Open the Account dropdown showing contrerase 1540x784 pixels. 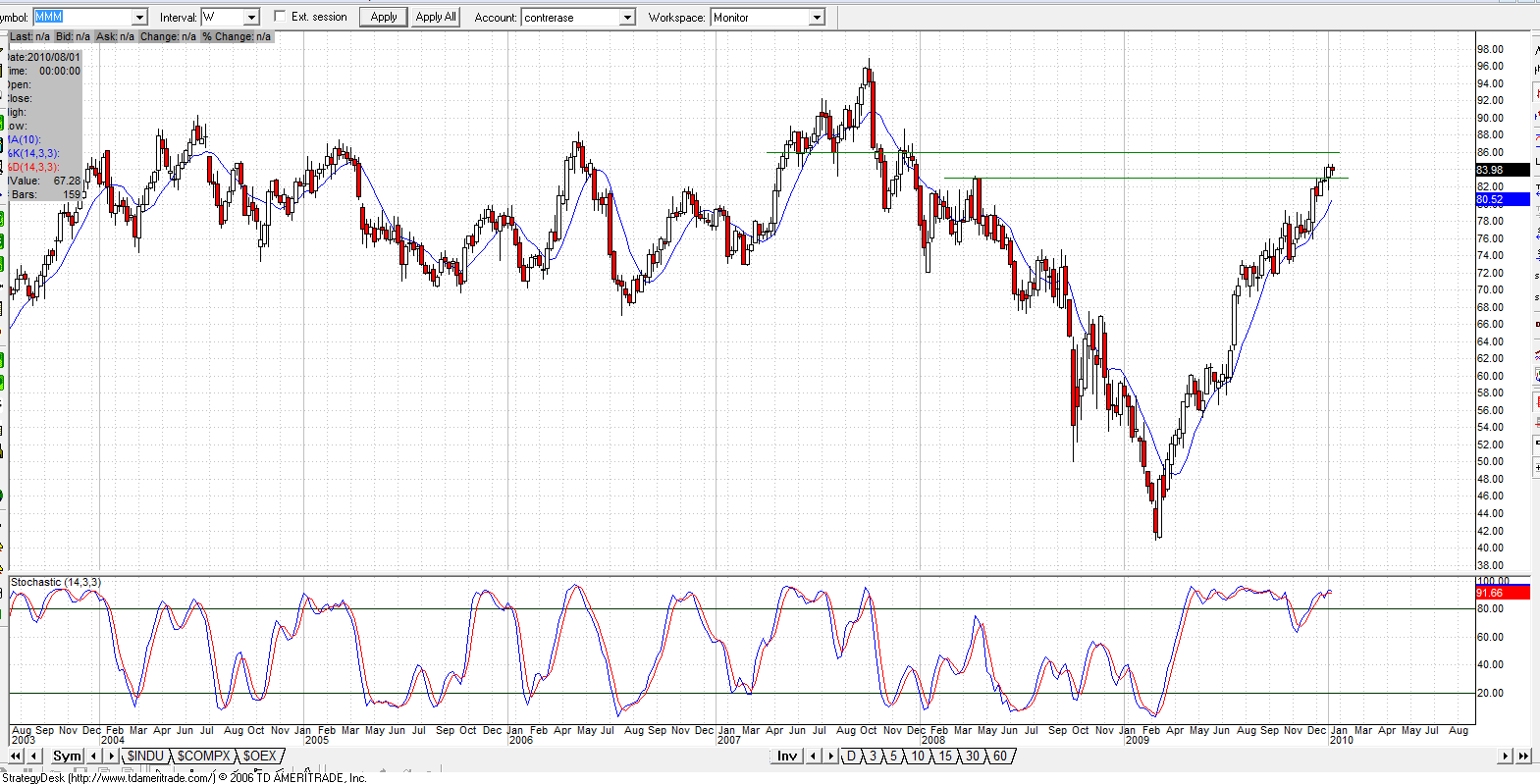[x=627, y=18]
